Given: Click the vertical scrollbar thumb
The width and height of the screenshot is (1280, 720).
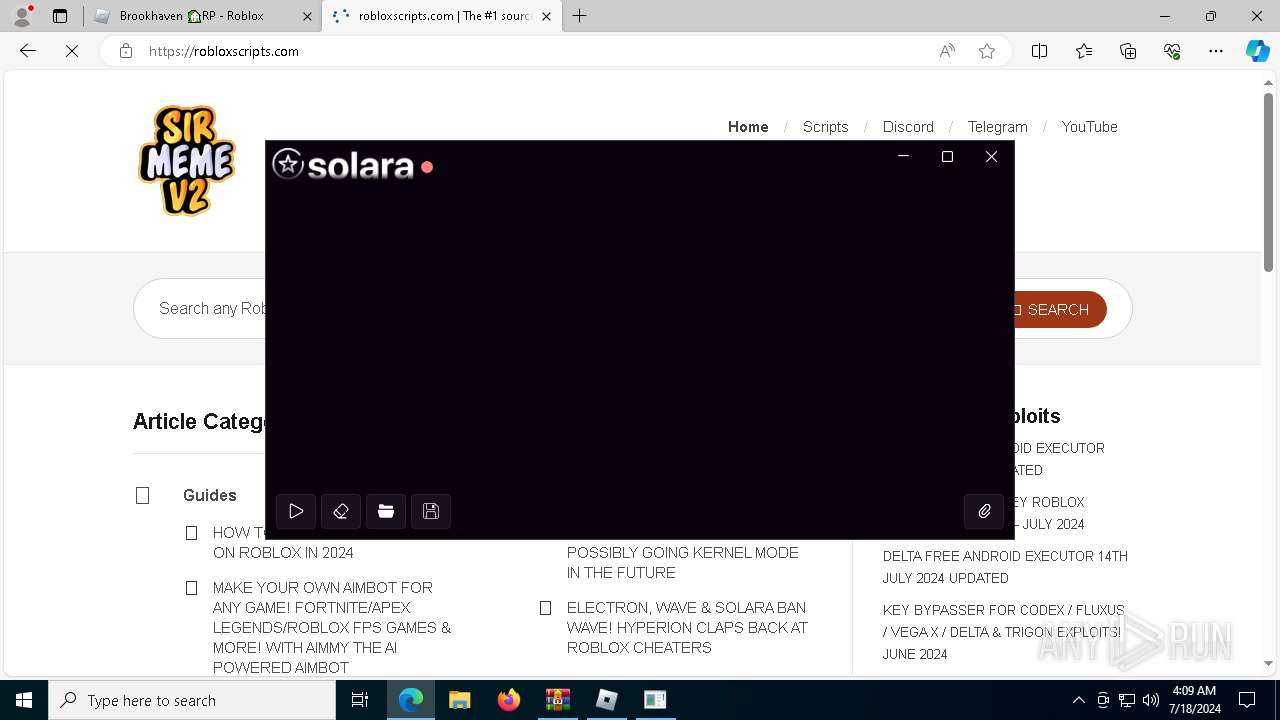Looking at the screenshot, I should [1268, 180].
